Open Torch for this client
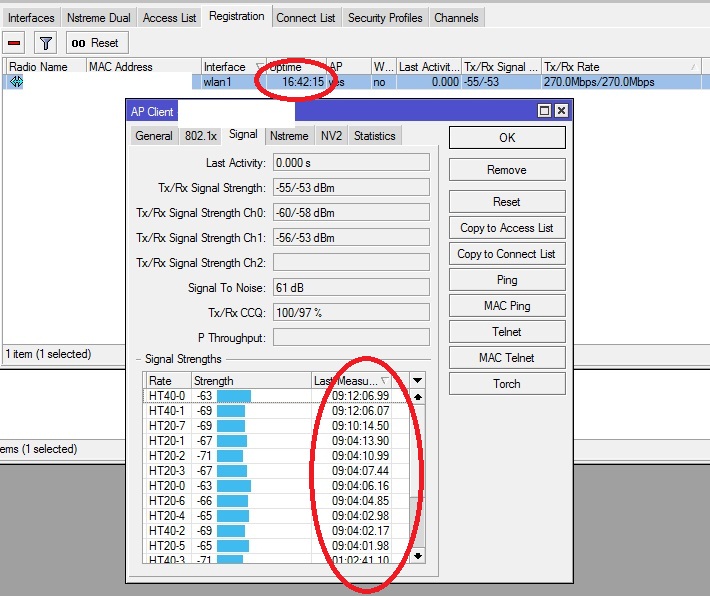 click(x=507, y=384)
